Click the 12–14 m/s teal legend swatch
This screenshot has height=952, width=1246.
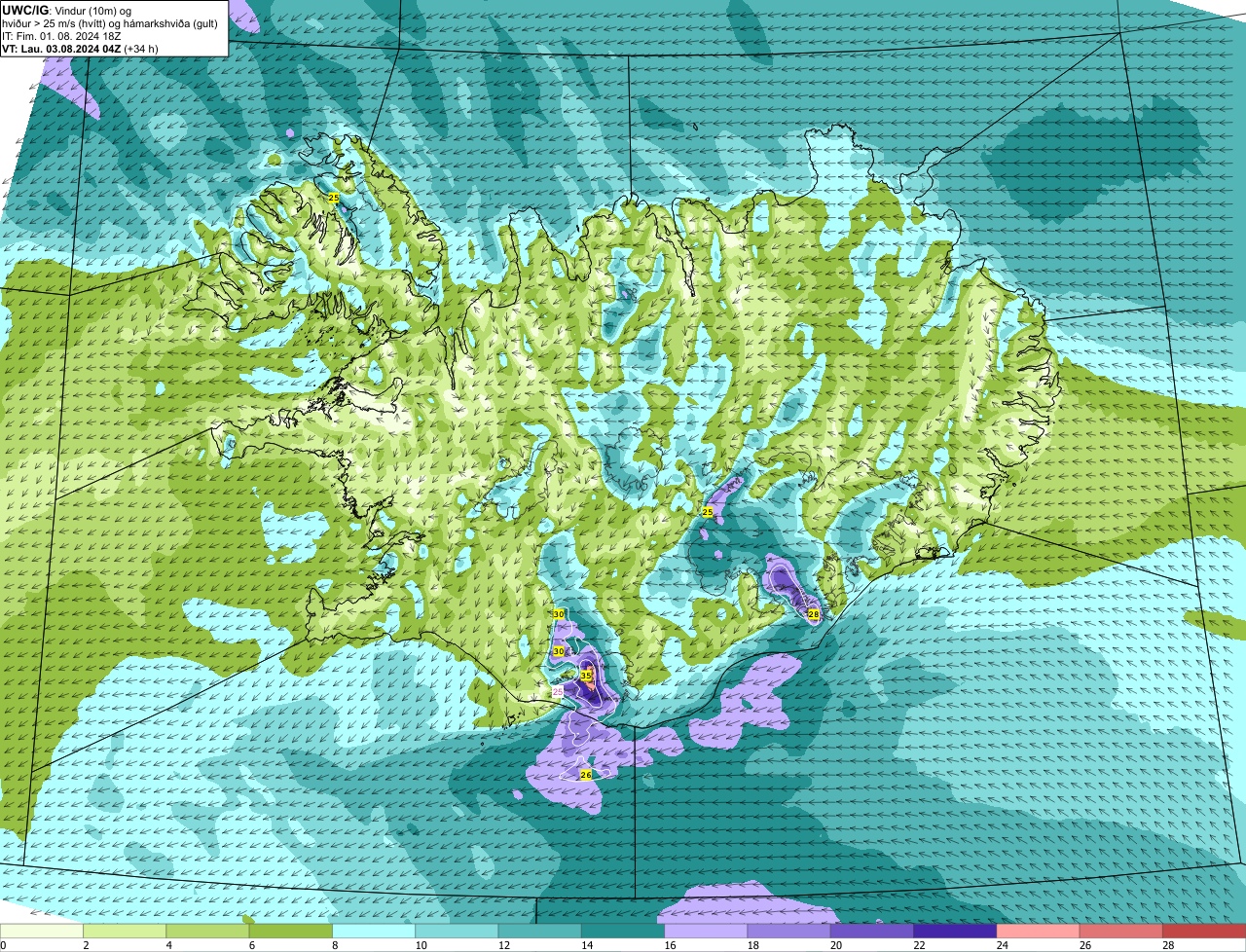coord(539,932)
